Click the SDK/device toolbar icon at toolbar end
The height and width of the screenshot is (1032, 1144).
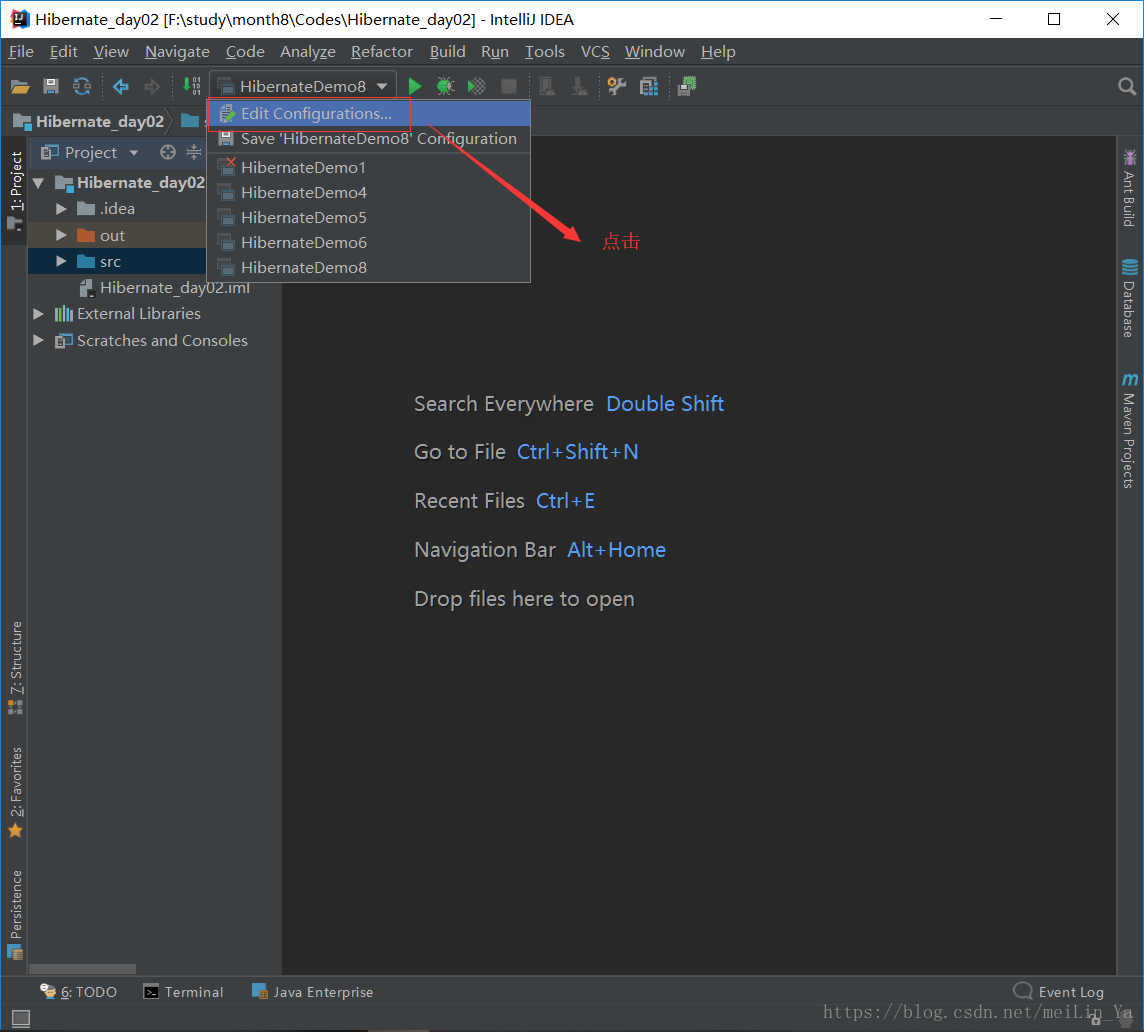coord(687,86)
